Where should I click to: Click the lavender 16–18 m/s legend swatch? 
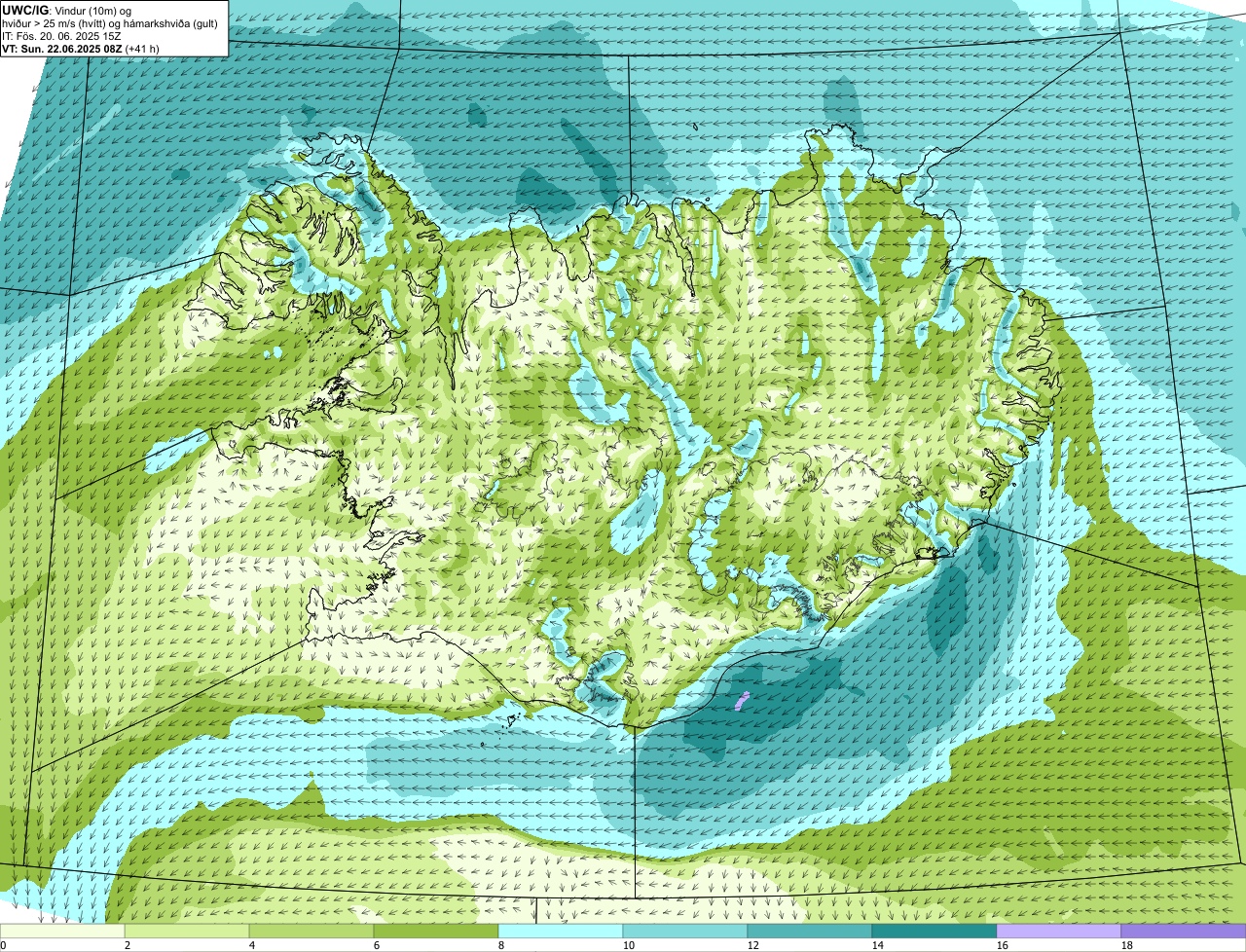pos(1059,931)
